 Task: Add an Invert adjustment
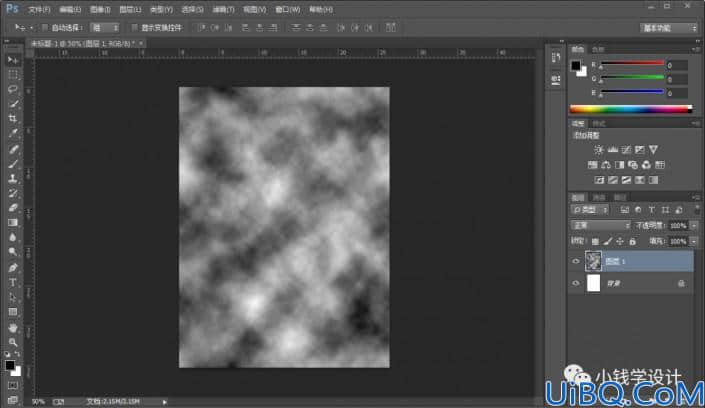(x=599, y=180)
